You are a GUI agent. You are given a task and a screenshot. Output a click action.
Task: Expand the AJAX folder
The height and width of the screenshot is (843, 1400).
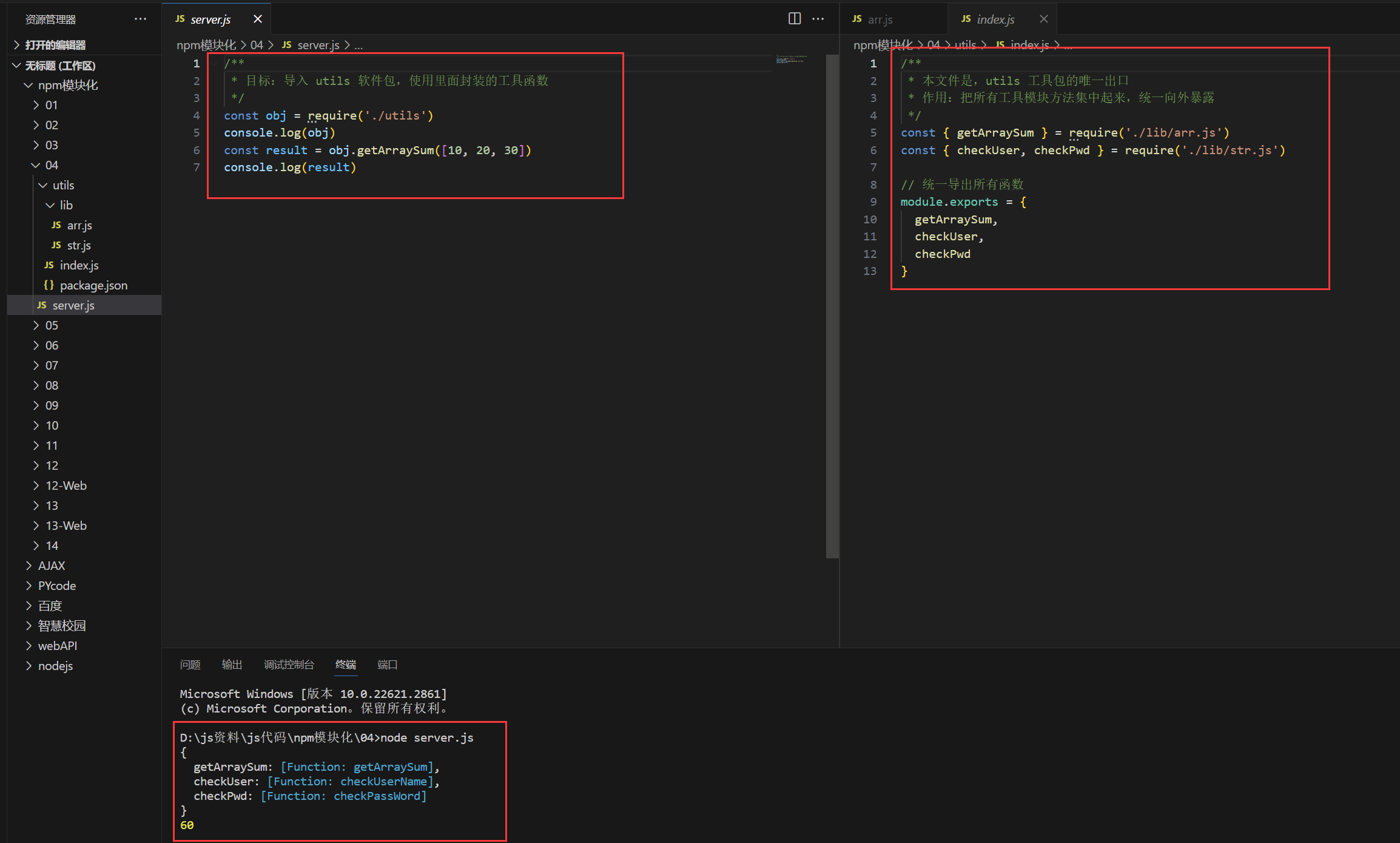[84, 566]
